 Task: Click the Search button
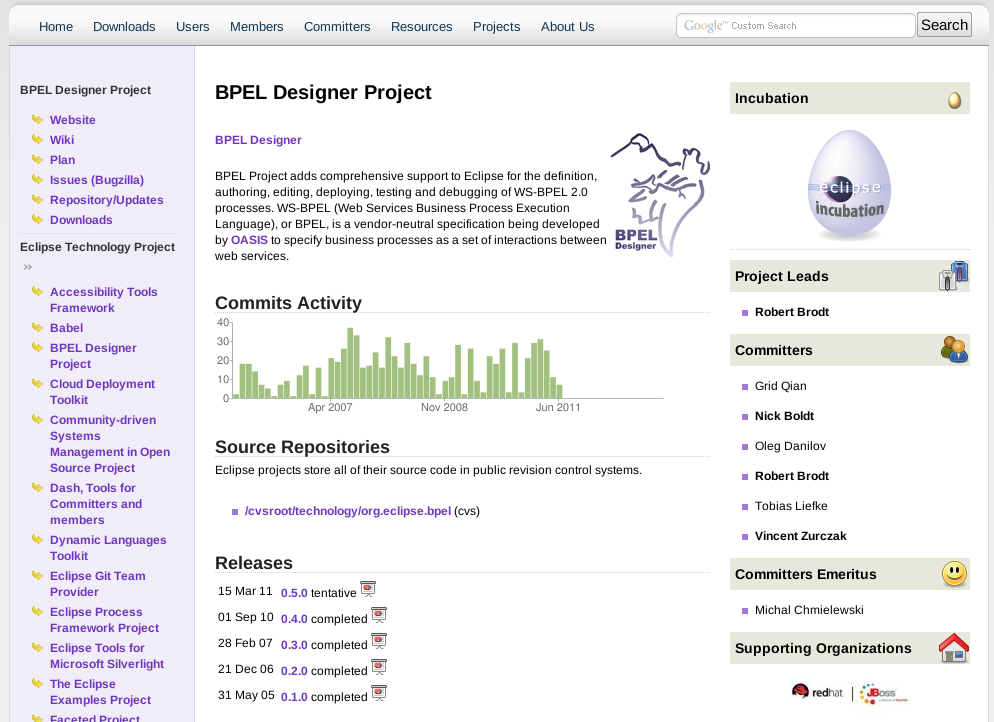pos(945,25)
